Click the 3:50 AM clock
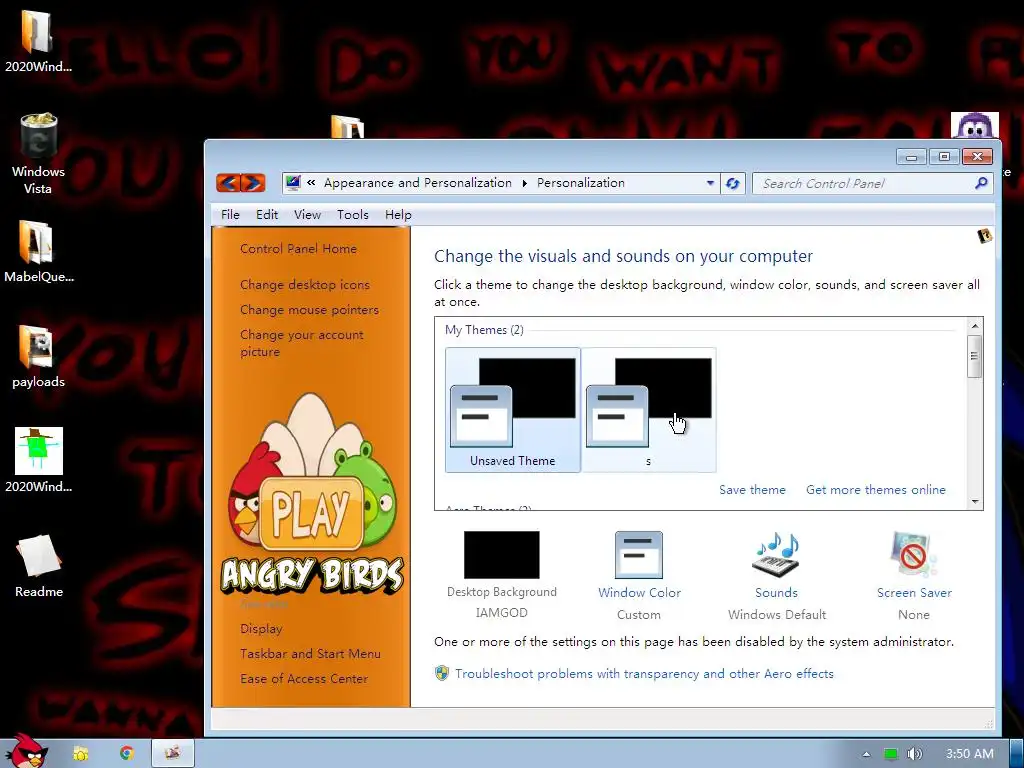Image resolution: width=1024 pixels, height=768 pixels. click(x=970, y=754)
